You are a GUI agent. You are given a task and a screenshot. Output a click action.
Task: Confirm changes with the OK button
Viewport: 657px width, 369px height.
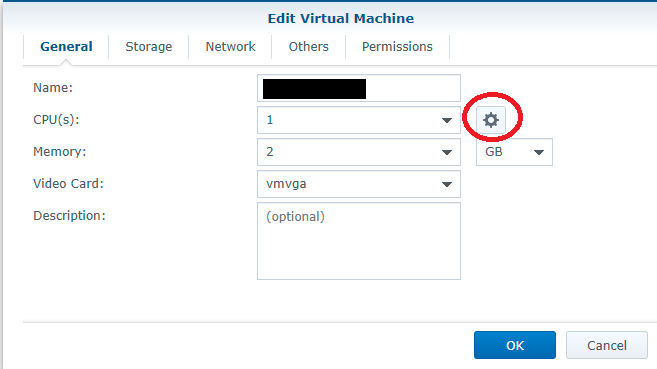coord(515,345)
